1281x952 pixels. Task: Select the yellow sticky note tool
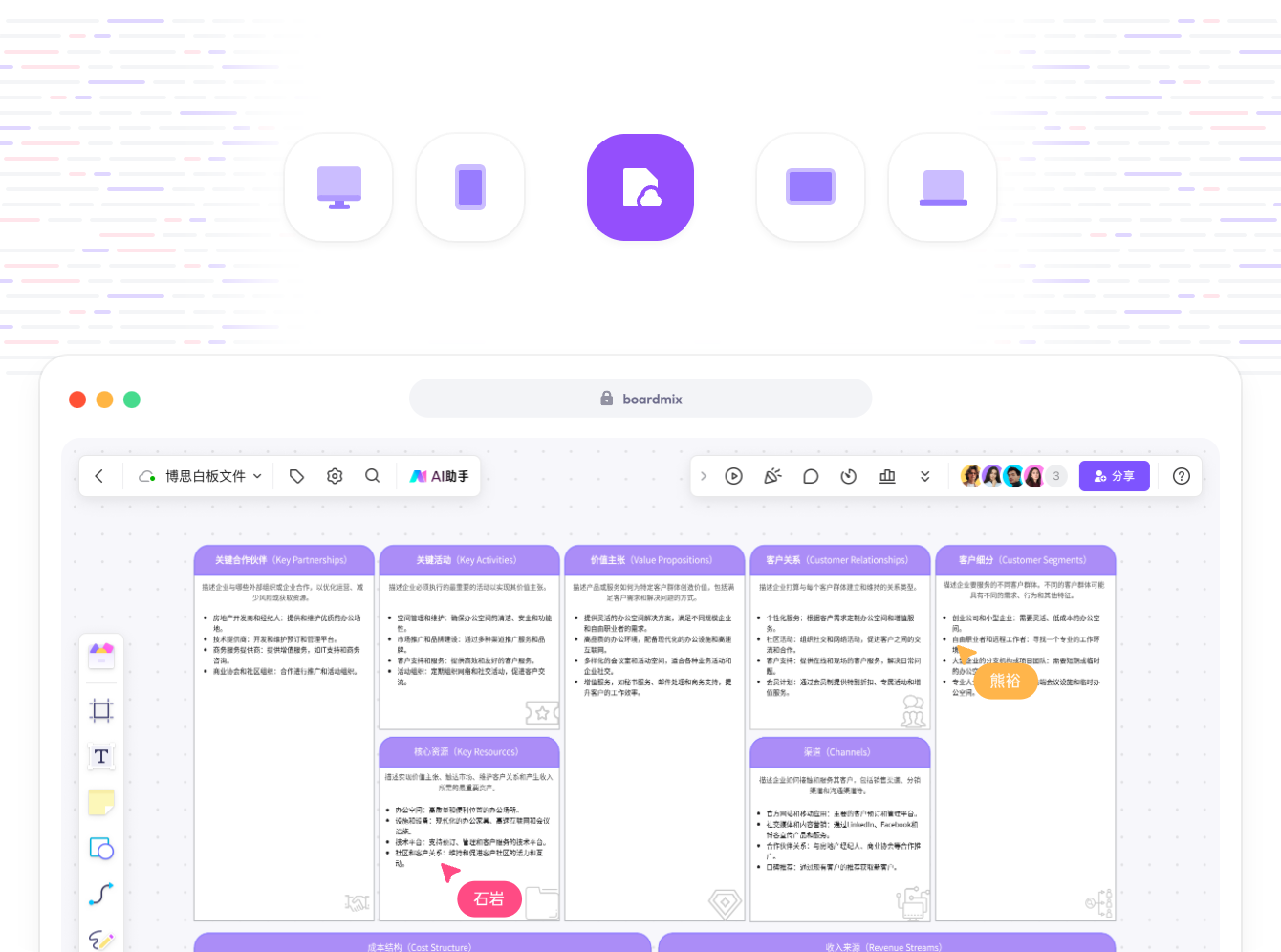pos(101,803)
